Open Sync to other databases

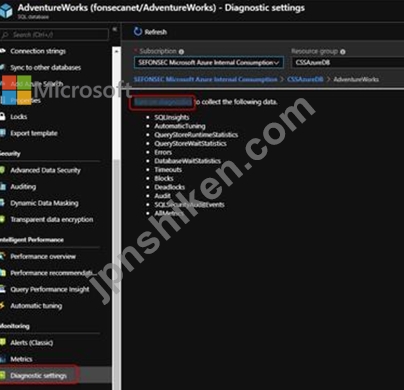46,67
